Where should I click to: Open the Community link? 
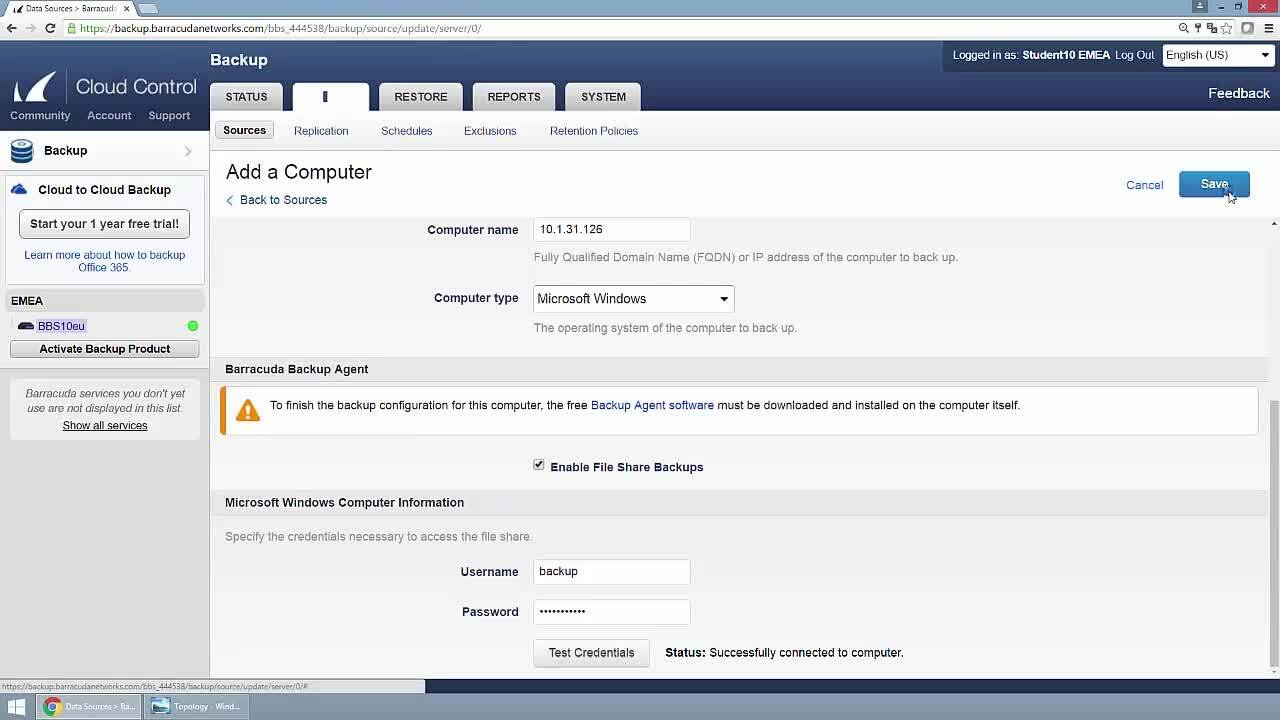tap(40, 115)
